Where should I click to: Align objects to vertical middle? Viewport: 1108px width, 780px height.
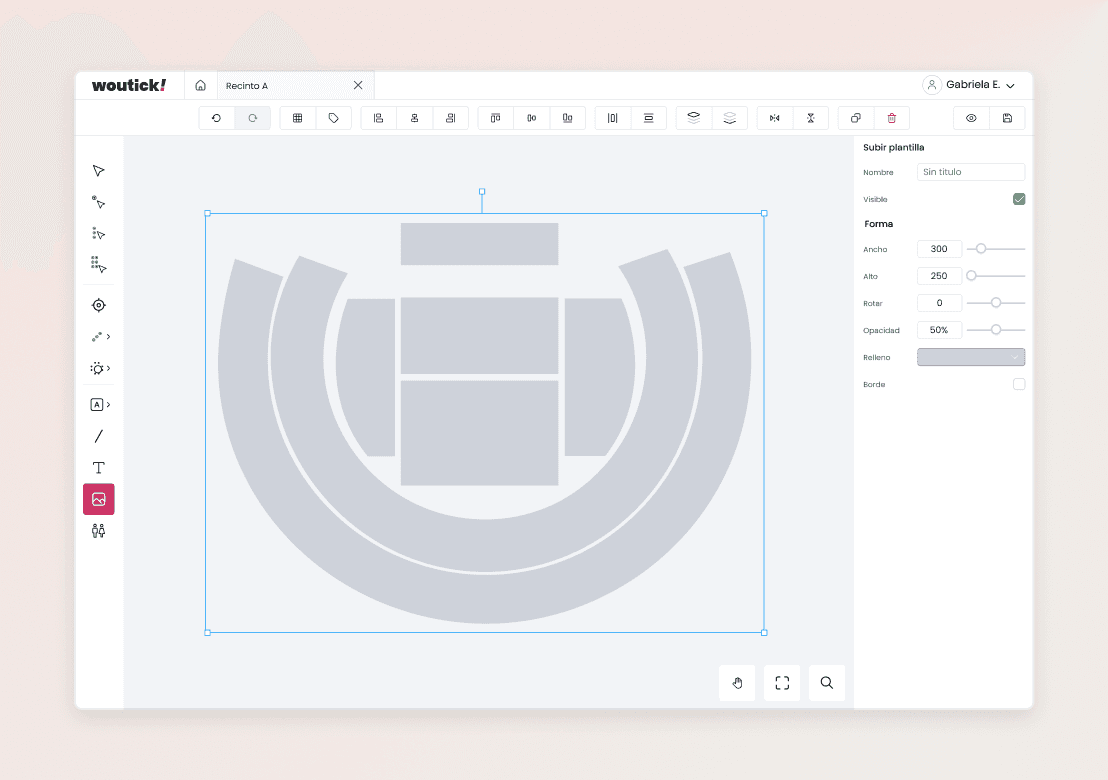(x=531, y=118)
